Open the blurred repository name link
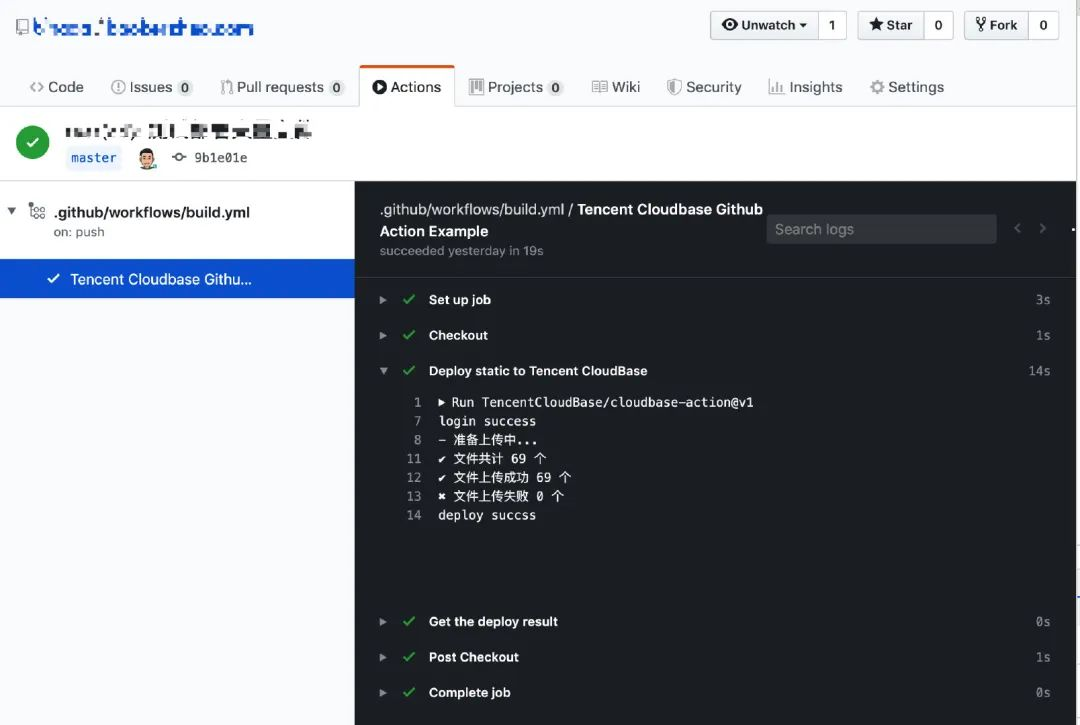Viewport: 1080px width, 725px height. tap(143, 28)
